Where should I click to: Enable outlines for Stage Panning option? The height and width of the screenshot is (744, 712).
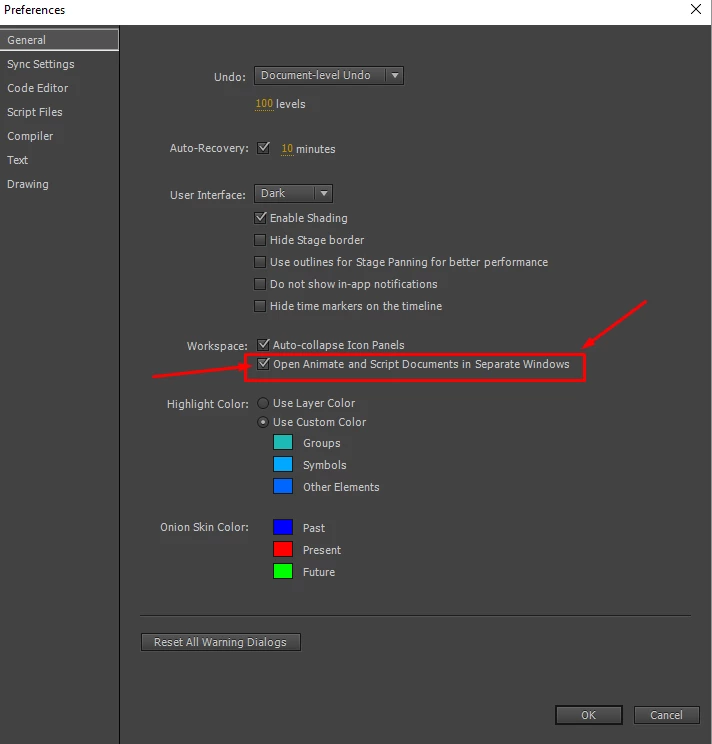260,262
